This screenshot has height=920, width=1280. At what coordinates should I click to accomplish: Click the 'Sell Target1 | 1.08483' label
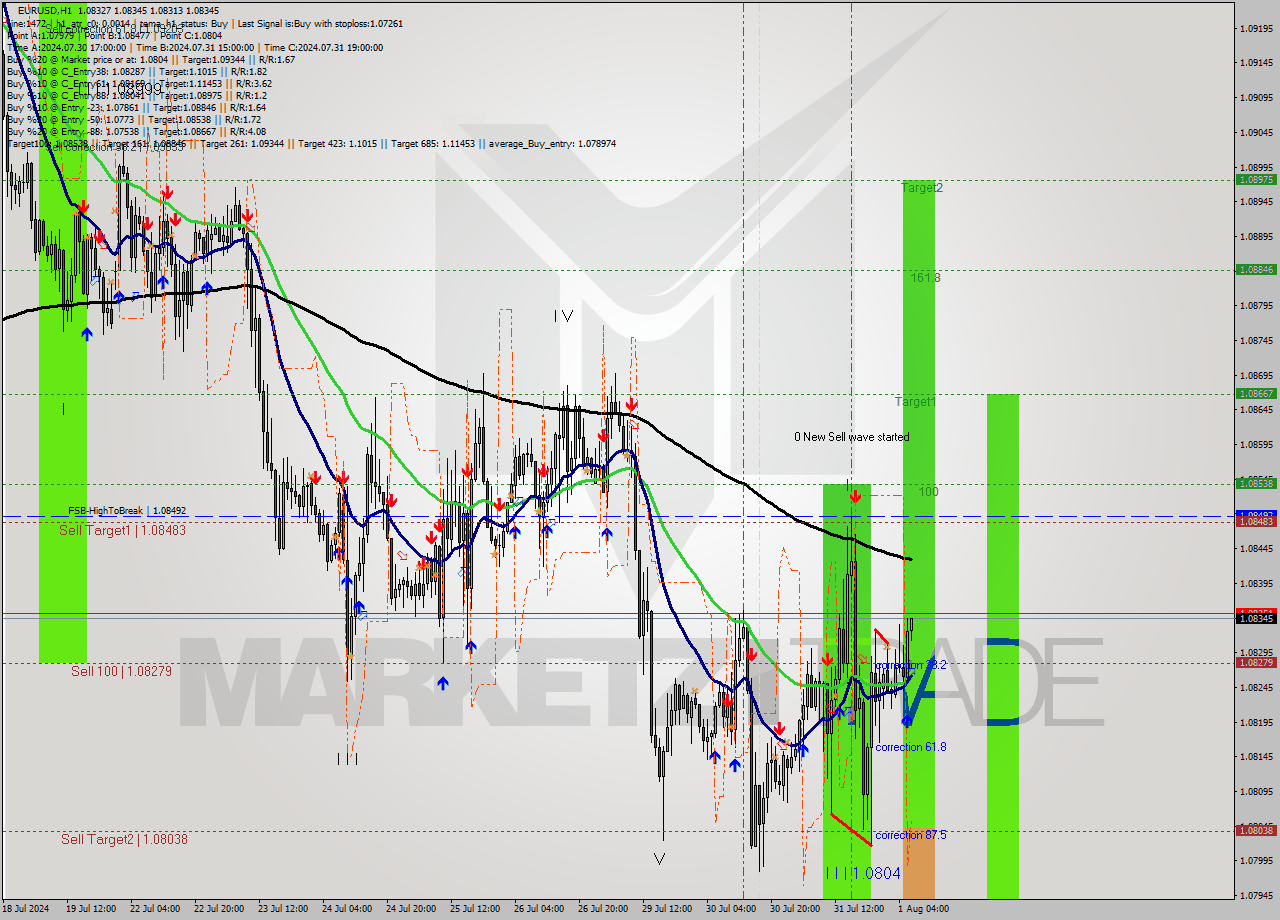122,530
